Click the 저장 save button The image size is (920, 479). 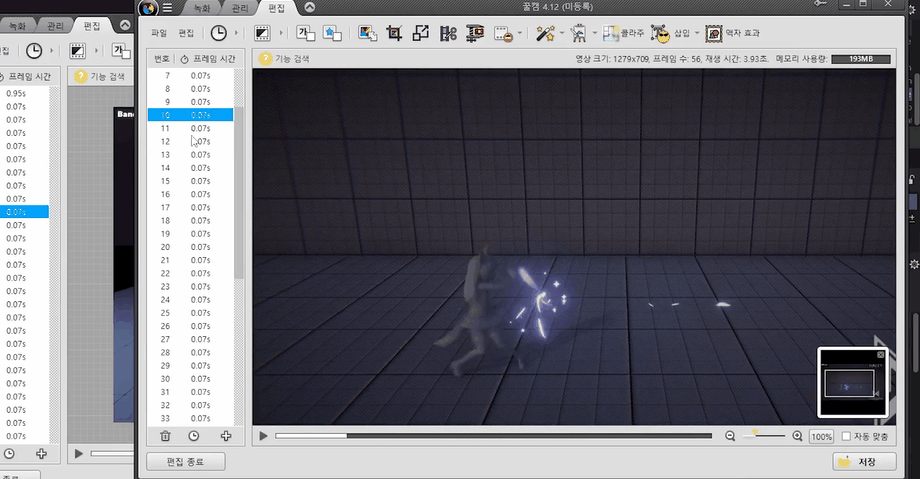(864, 462)
